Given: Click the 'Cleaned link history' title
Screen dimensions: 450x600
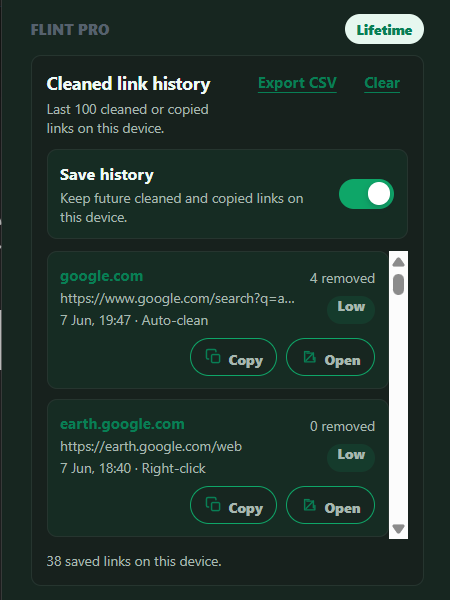Looking at the screenshot, I should (x=128, y=84).
